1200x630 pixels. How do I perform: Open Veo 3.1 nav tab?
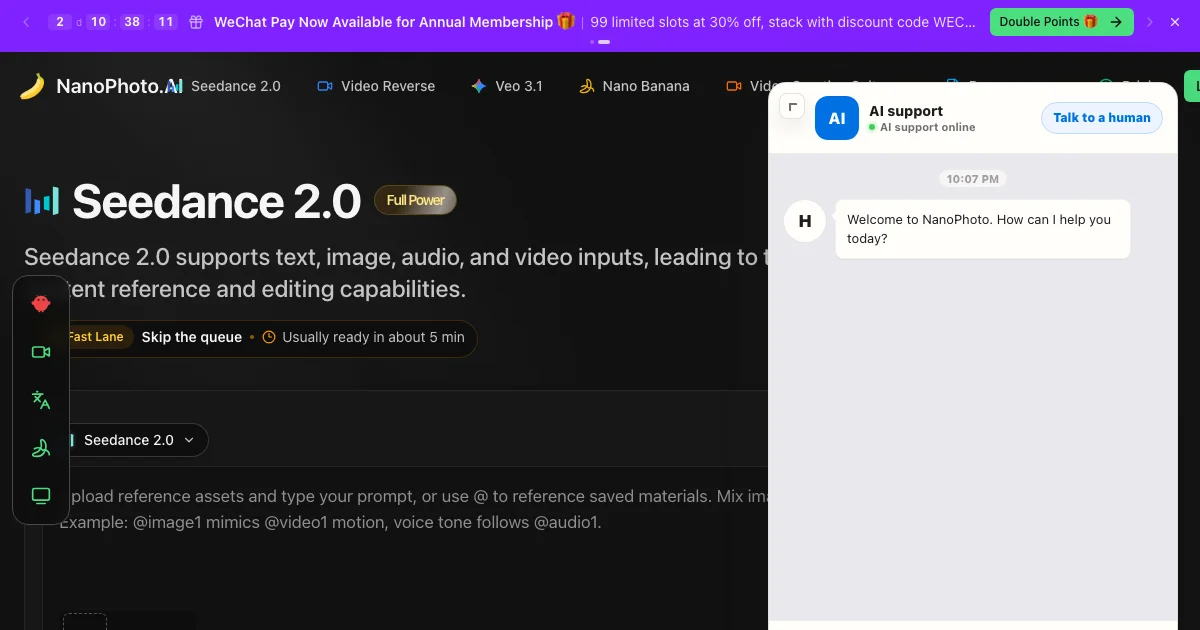pos(507,86)
